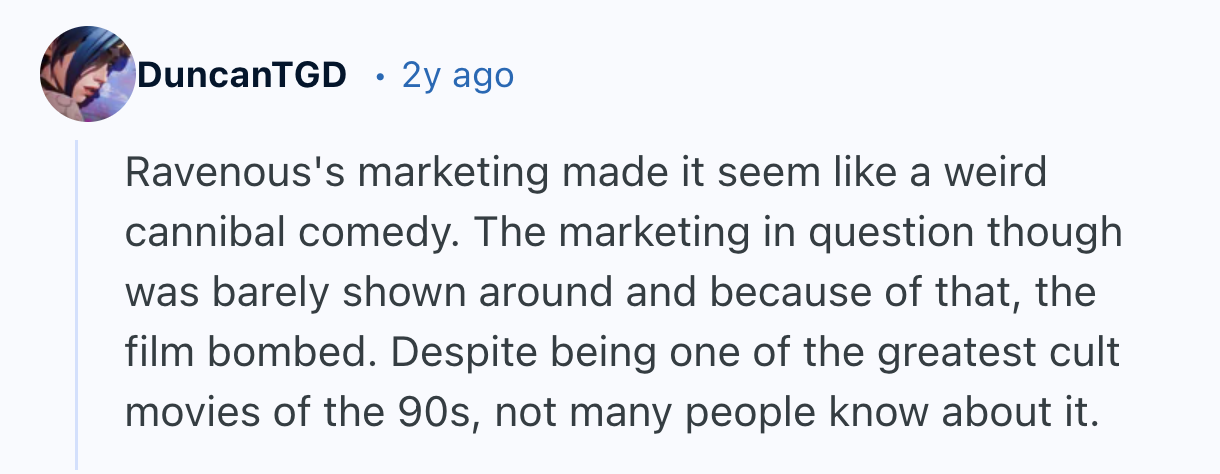Click the word "Despite" in the comment
Image resolution: width=1220 pixels, height=474 pixels.
(454, 354)
